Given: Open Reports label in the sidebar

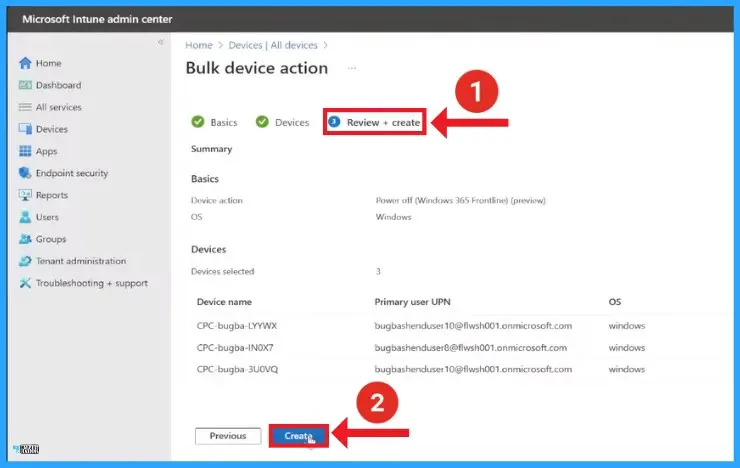Looking at the screenshot, I should [52, 195].
